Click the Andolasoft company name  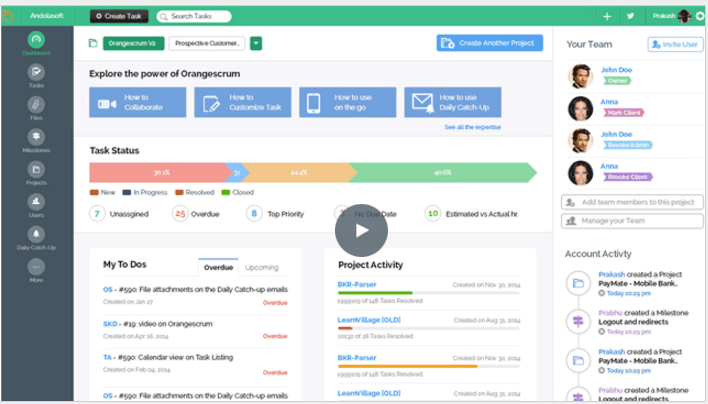point(47,16)
